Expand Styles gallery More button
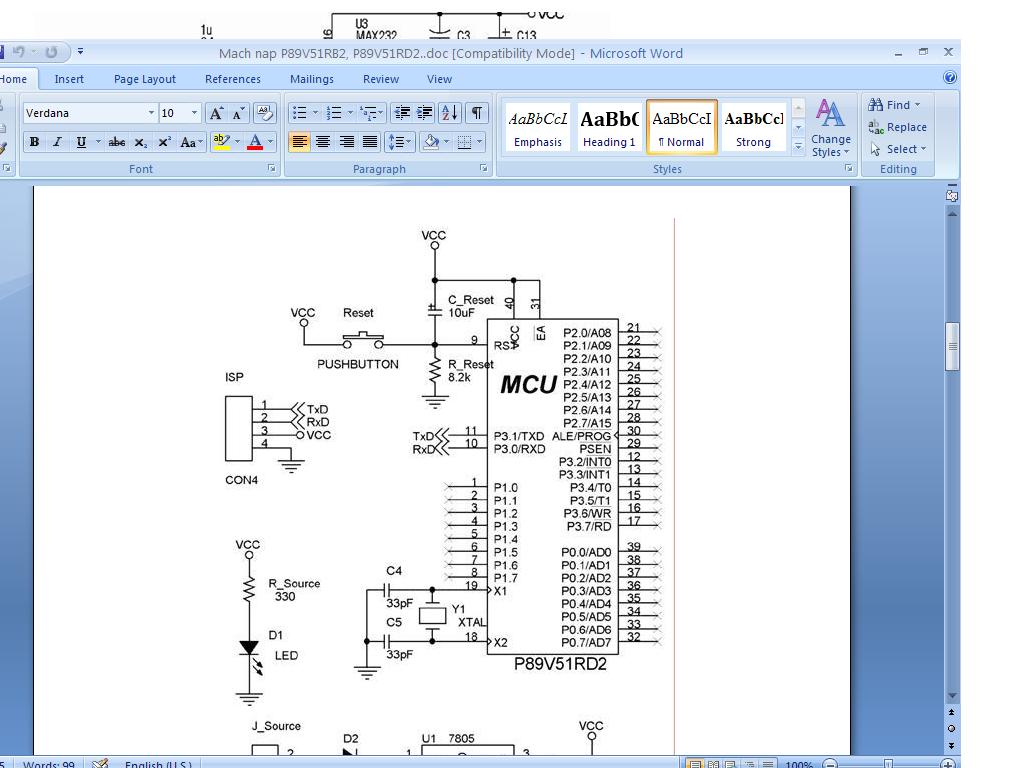The height and width of the screenshot is (768, 1024). point(798,148)
